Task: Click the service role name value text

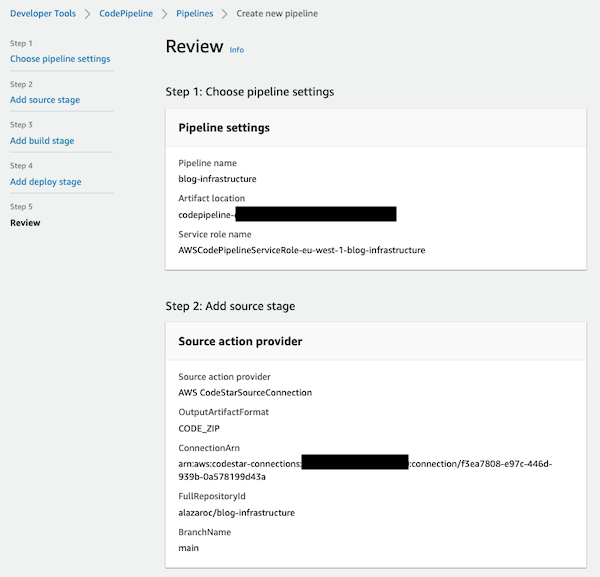Action: click(302, 250)
